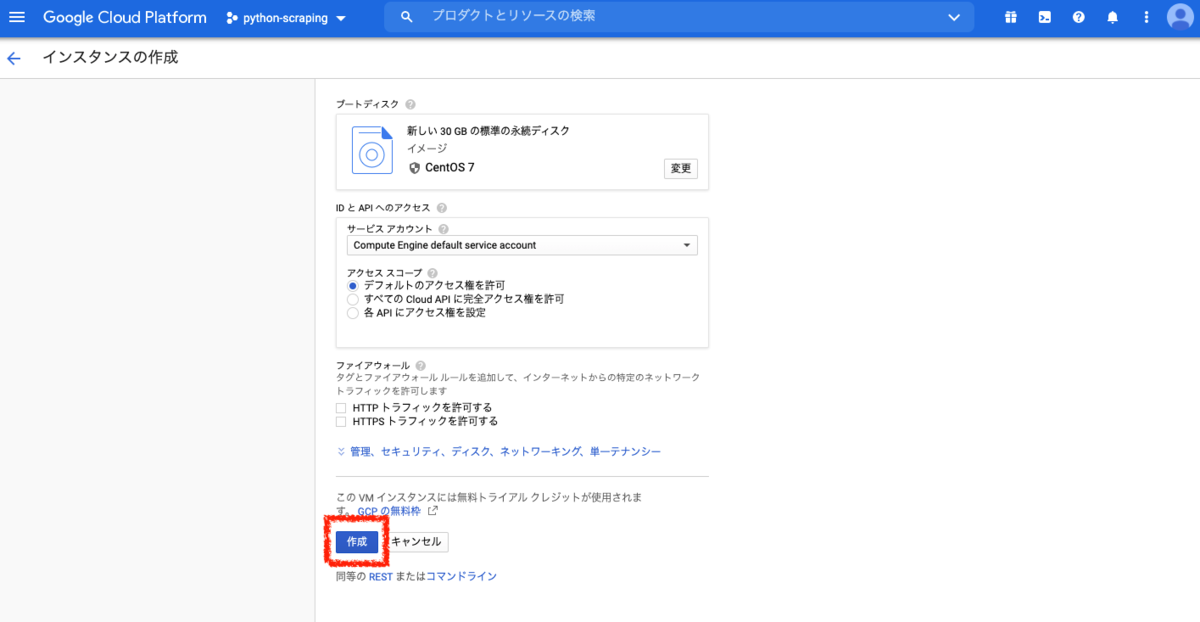
Task: Click the back arrow to leave instance creation
Action: (x=13, y=57)
